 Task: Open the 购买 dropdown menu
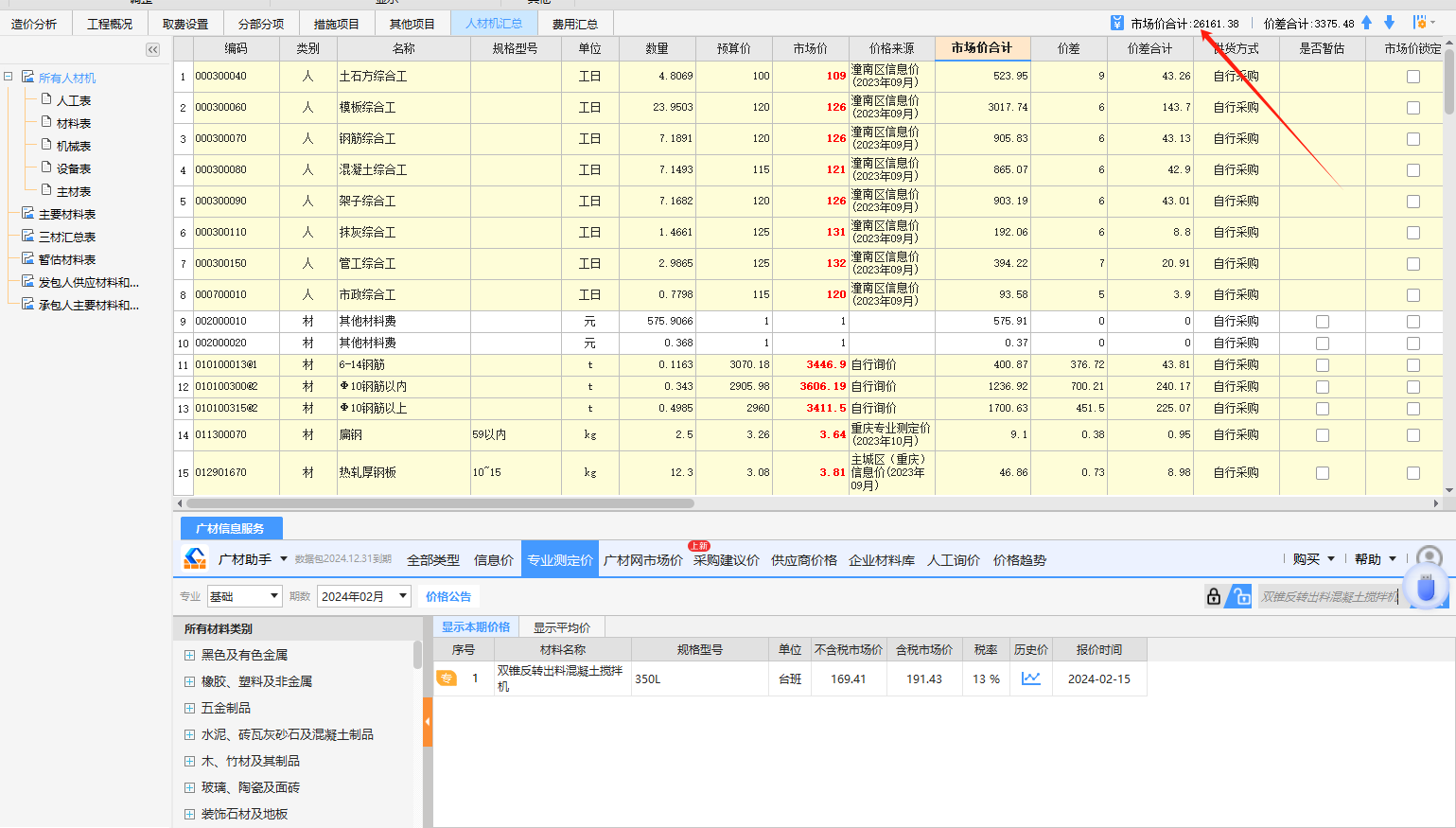click(1313, 559)
